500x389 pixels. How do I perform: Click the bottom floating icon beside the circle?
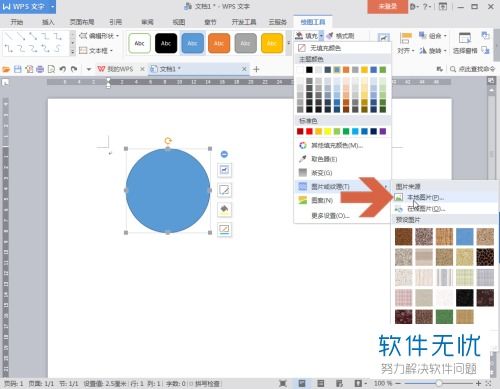(x=224, y=229)
